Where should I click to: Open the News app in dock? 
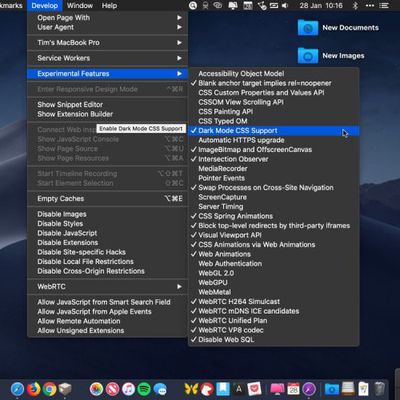tap(112, 389)
